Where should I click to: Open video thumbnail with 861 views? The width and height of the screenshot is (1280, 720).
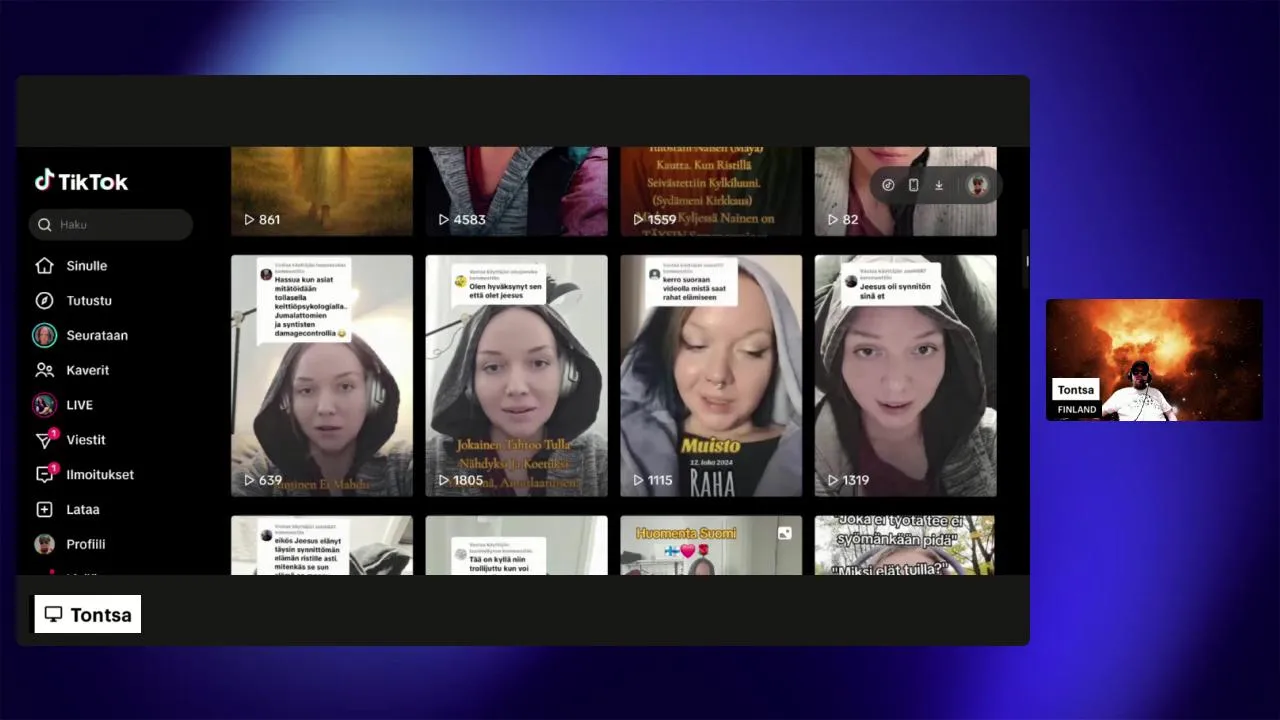coord(322,191)
